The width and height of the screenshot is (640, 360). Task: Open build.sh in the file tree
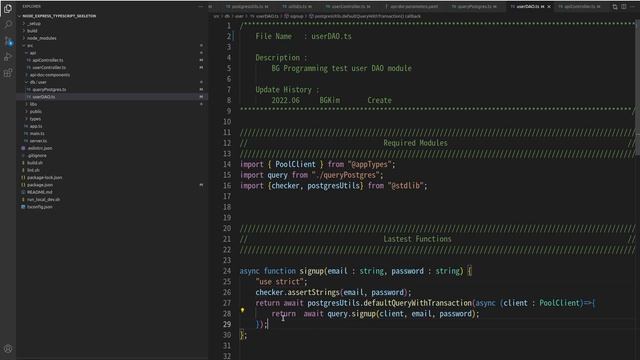click(35, 163)
